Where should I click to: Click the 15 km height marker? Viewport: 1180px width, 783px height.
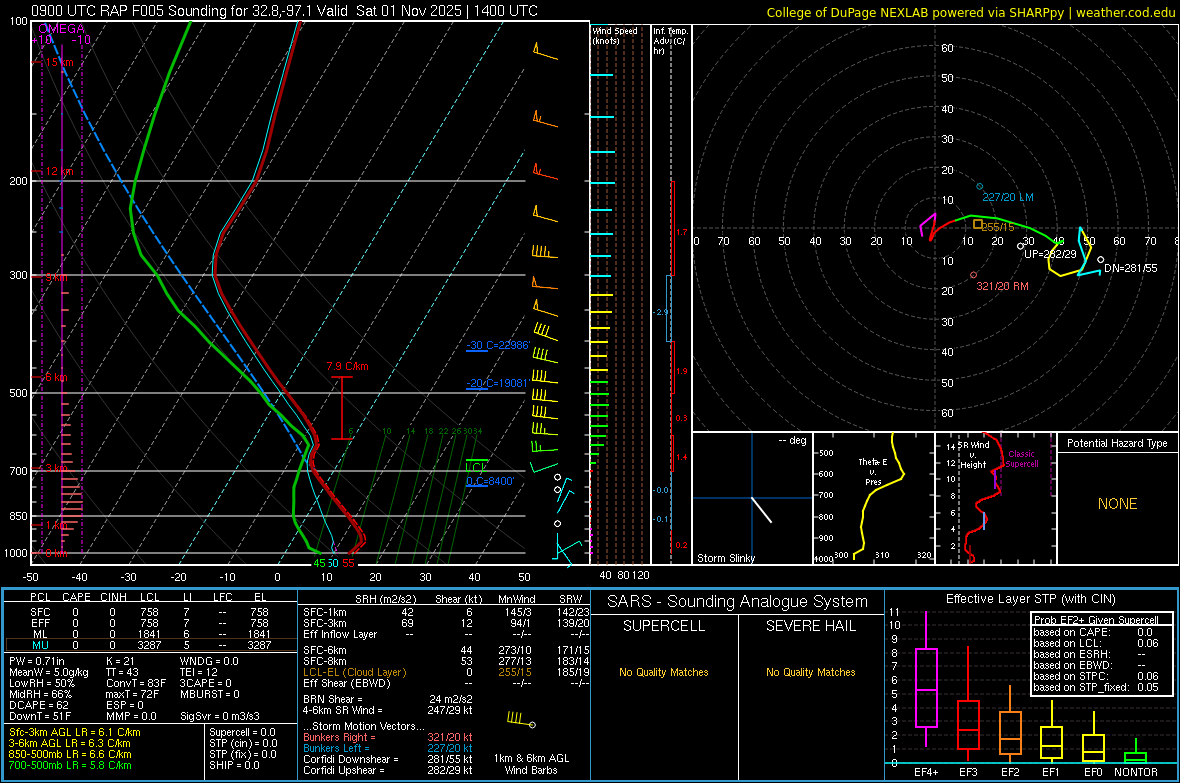click(x=59, y=62)
